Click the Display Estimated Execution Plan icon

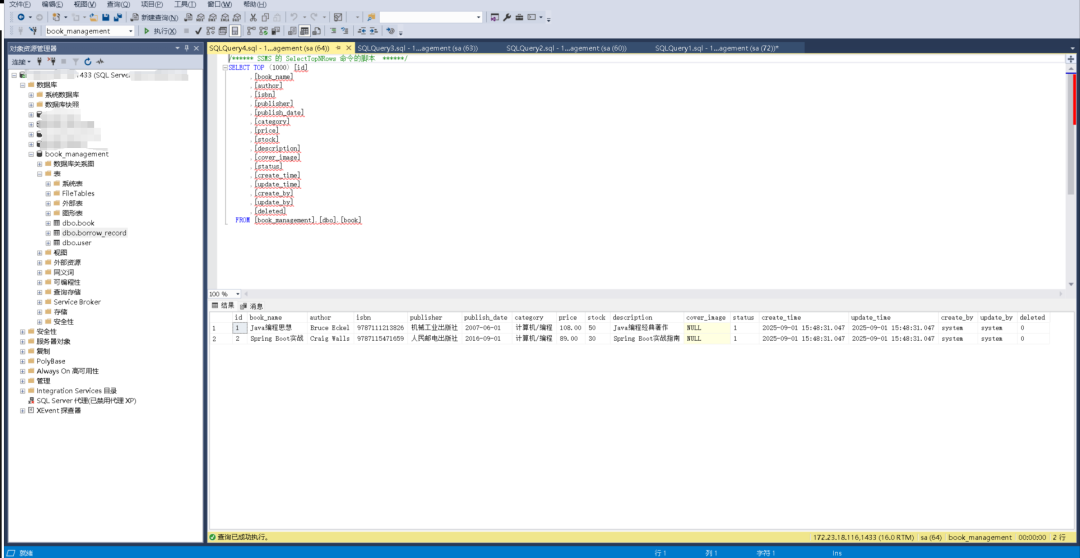tap(210, 31)
